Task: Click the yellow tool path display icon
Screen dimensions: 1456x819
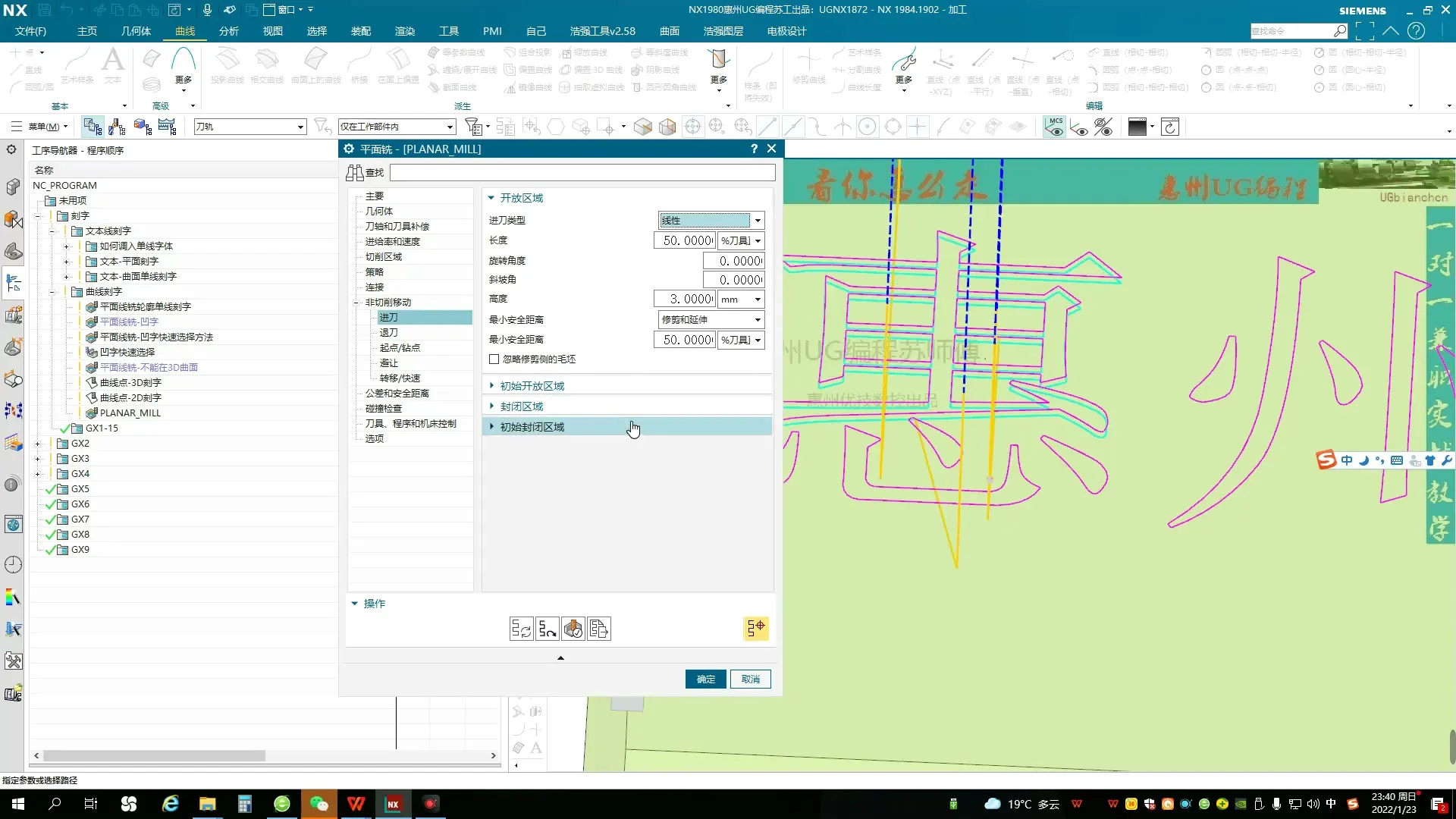Action: 756,628
